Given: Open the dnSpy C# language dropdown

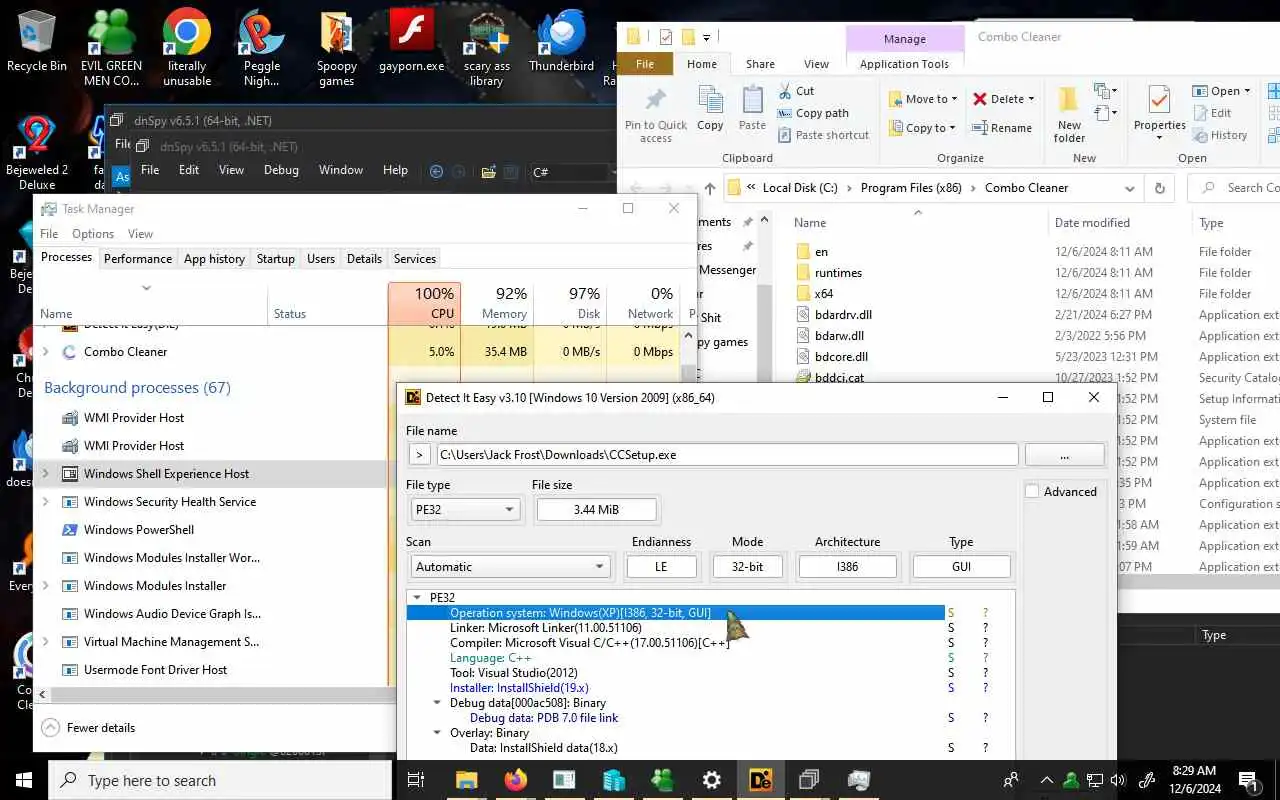Looking at the screenshot, I should 573,171.
